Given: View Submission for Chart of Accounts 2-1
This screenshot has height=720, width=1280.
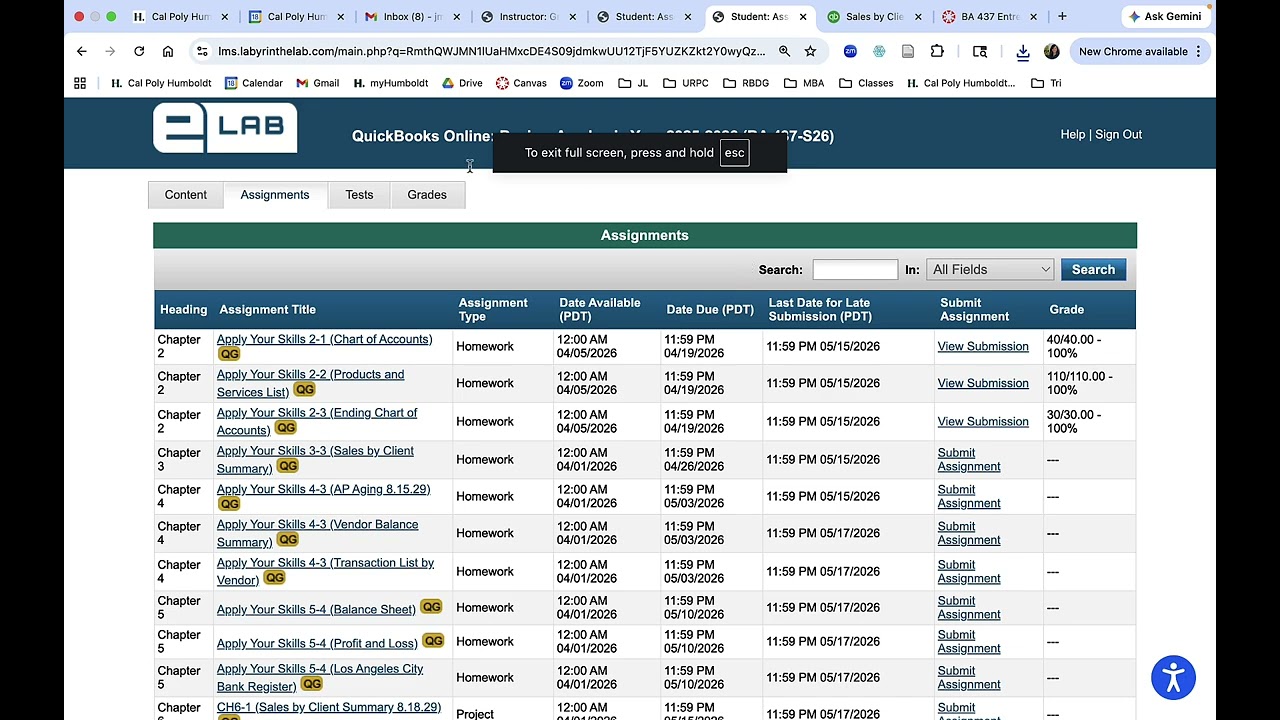Looking at the screenshot, I should (x=983, y=346).
